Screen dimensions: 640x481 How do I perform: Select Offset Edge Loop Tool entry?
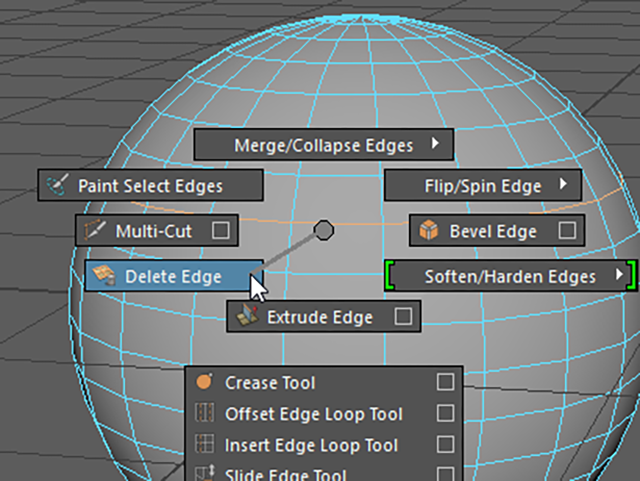[324, 413]
